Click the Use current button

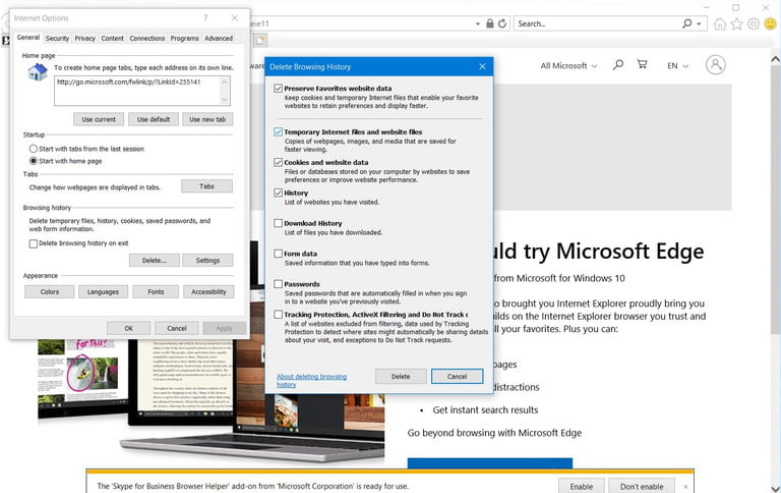[99, 120]
